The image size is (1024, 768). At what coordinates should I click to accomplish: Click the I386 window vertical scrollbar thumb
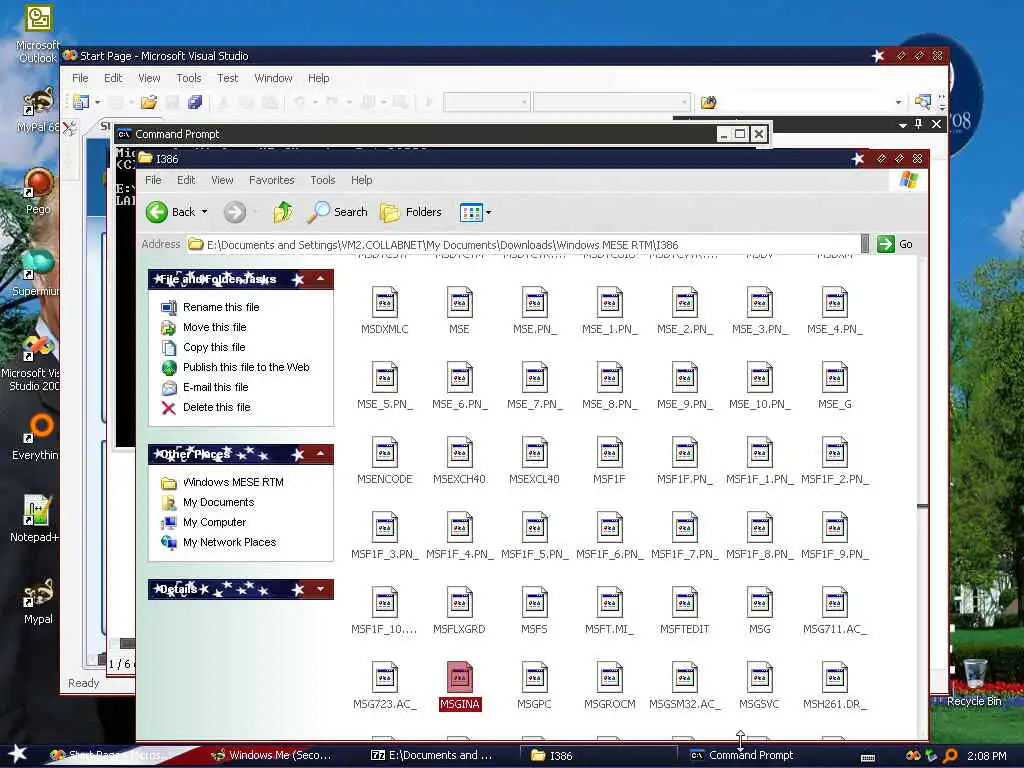point(922,506)
